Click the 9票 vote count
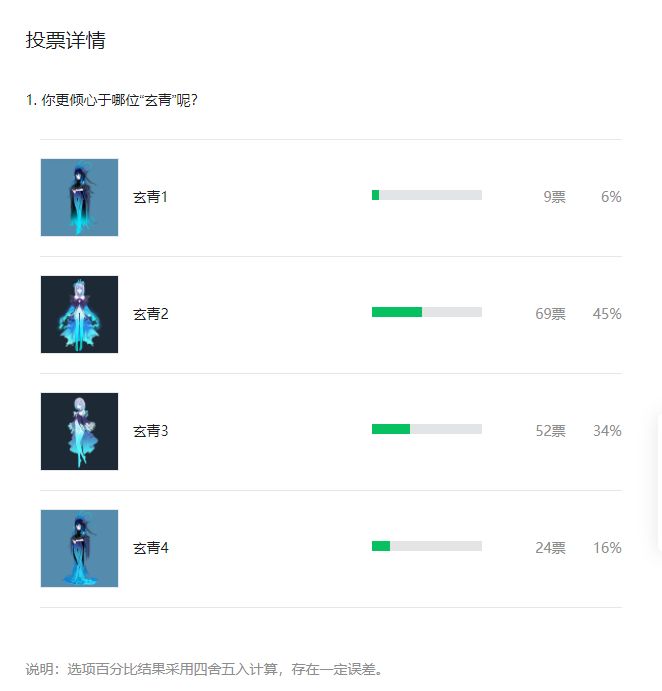This screenshot has width=662, height=691. click(554, 197)
